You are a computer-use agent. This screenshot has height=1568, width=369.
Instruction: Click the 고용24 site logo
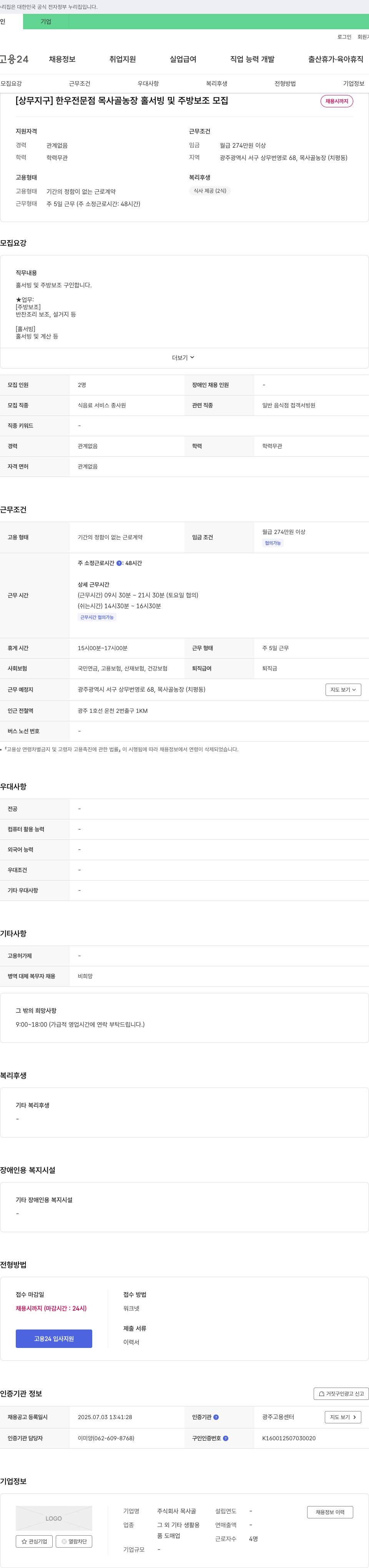coord(14,59)
